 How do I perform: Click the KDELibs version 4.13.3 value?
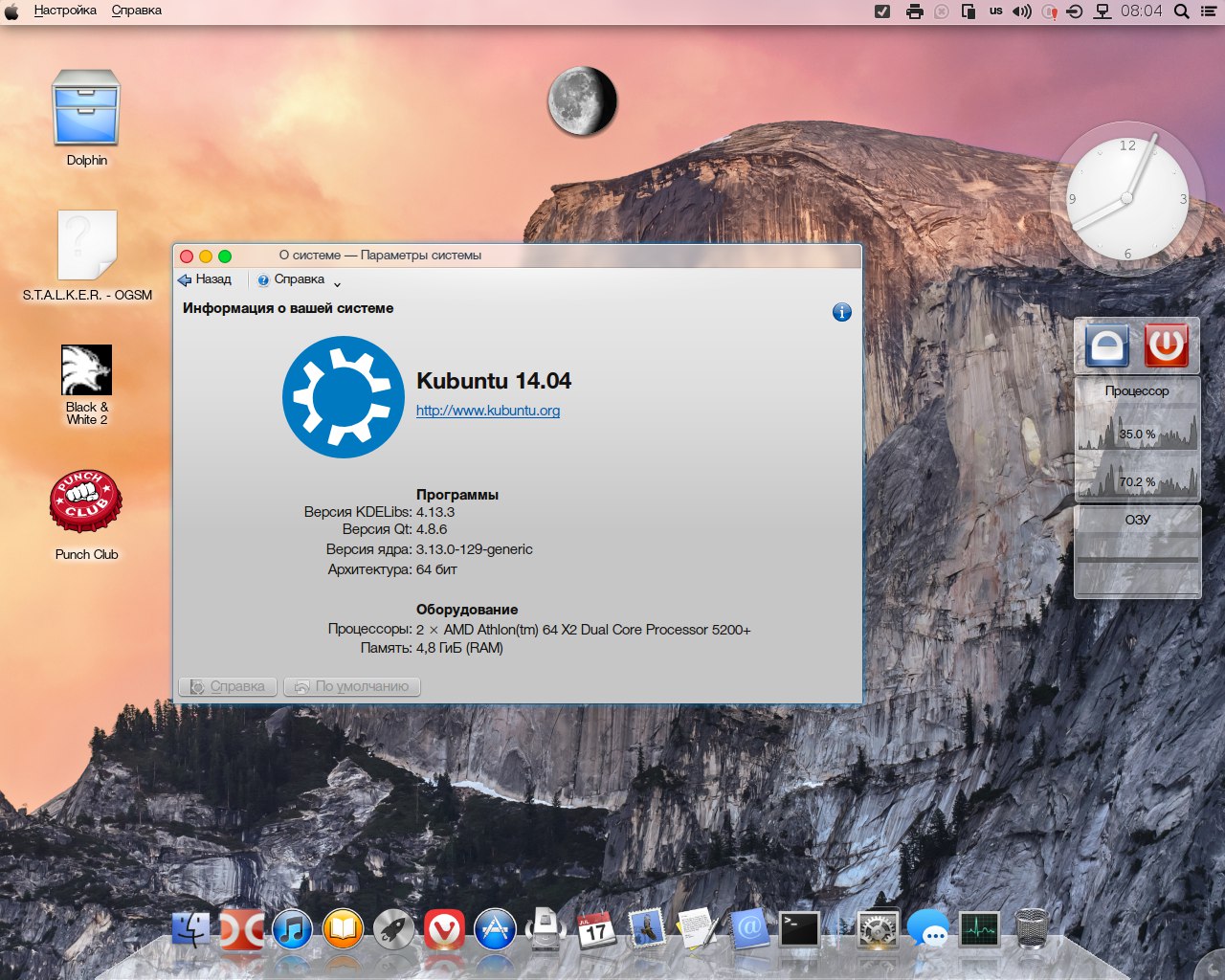(x=435, y=512)
